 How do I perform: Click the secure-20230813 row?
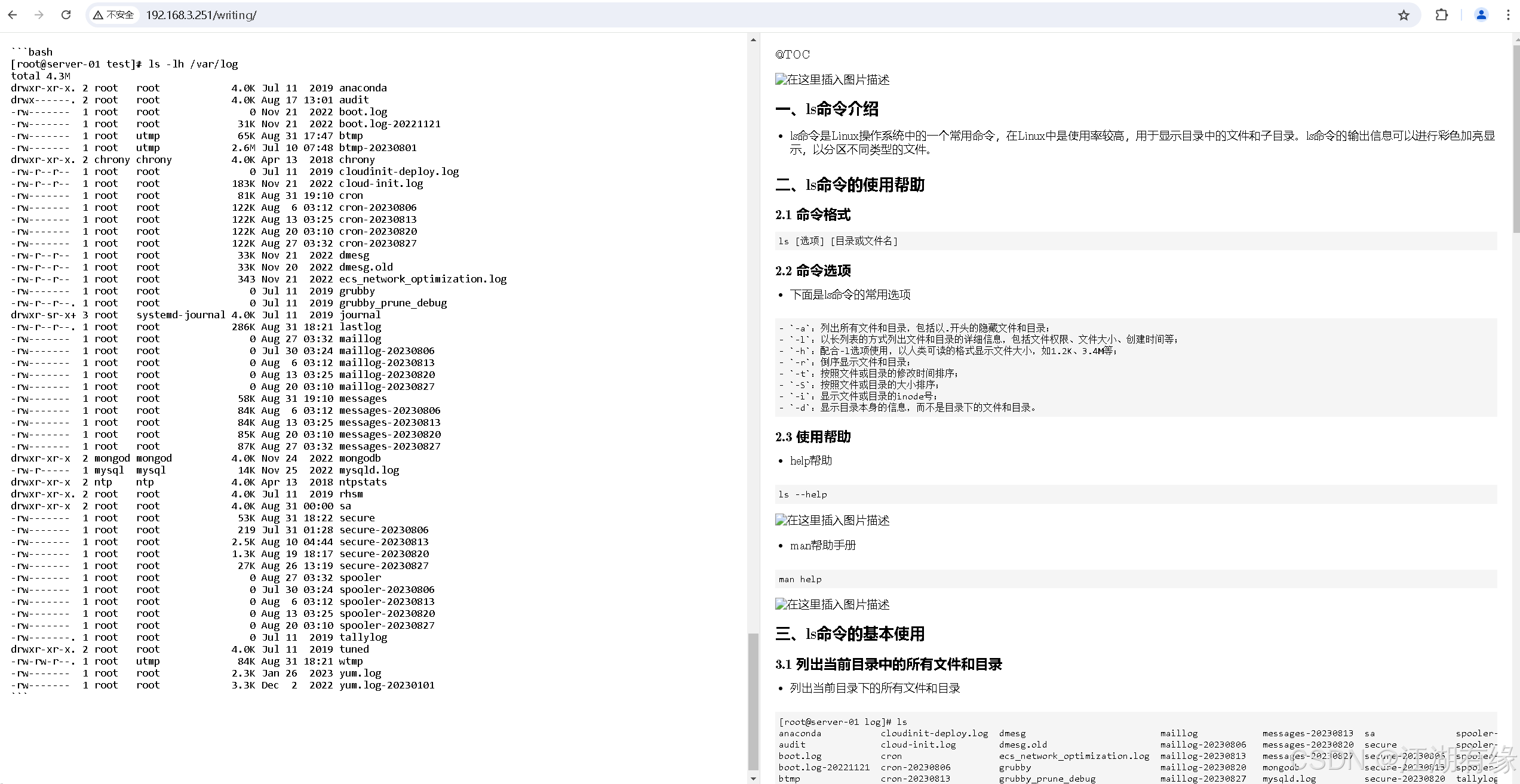pos(220,542)
